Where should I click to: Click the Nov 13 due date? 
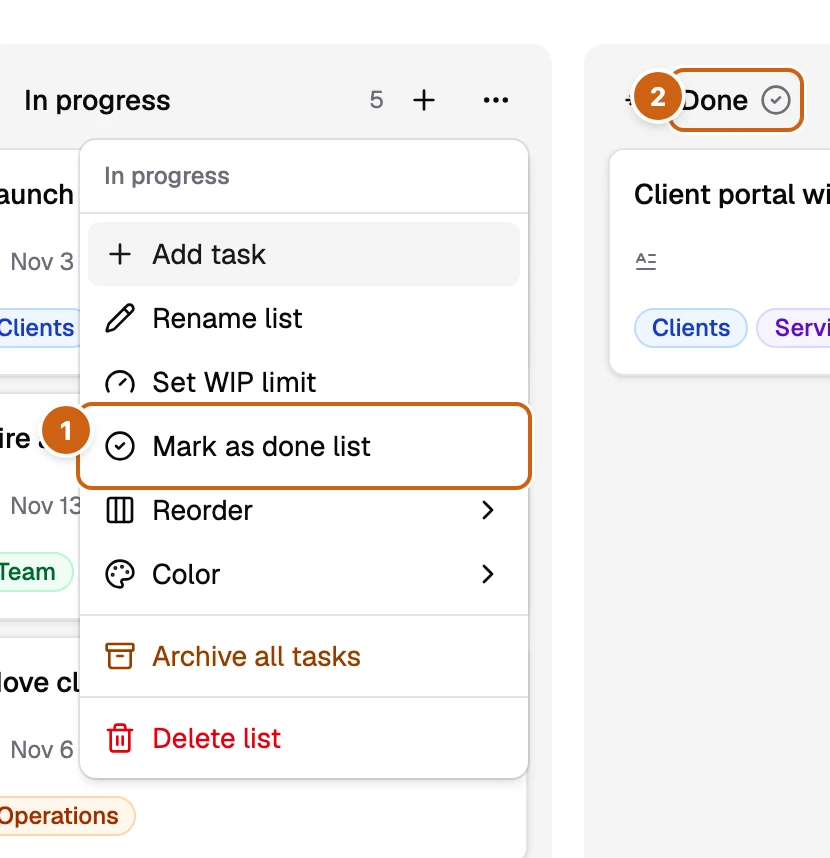(45, 506)
